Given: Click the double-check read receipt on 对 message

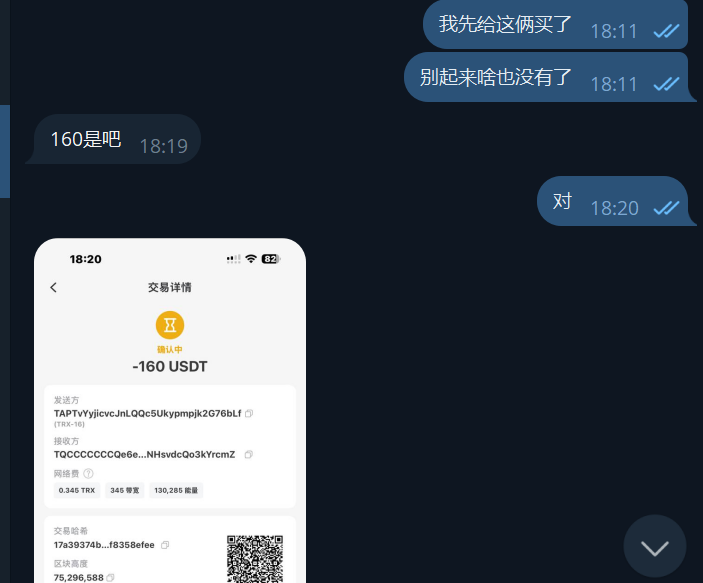Looking at the screenshot, I should [x=666, y=208].
